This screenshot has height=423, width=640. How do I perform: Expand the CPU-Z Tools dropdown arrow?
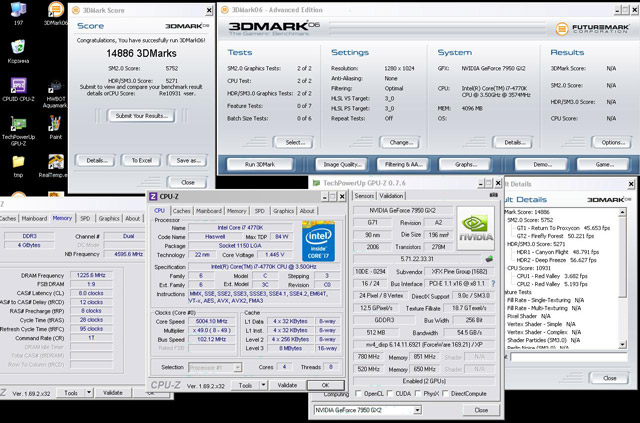[x=262, y=384]
